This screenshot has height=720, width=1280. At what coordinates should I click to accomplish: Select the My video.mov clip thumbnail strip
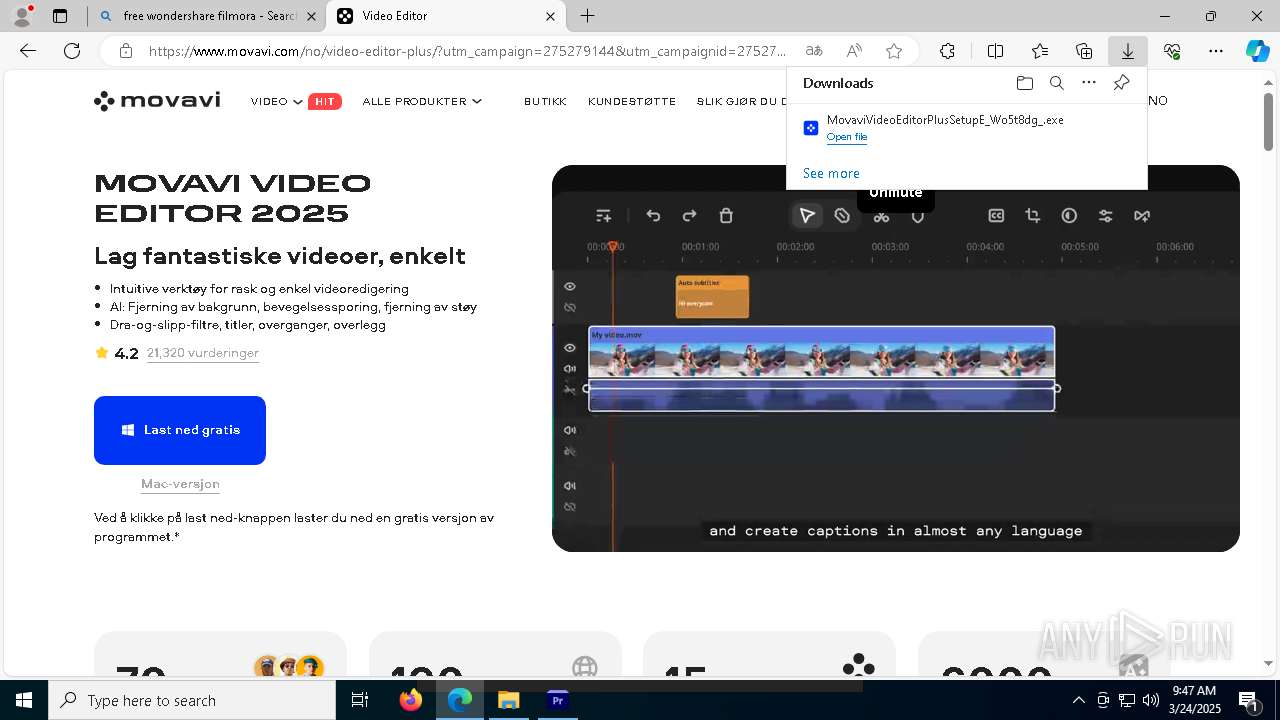coord(822,359)
